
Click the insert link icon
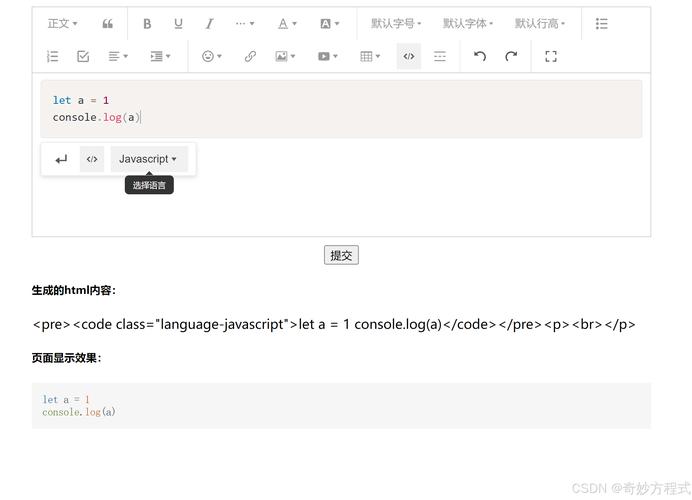point(250,57)
